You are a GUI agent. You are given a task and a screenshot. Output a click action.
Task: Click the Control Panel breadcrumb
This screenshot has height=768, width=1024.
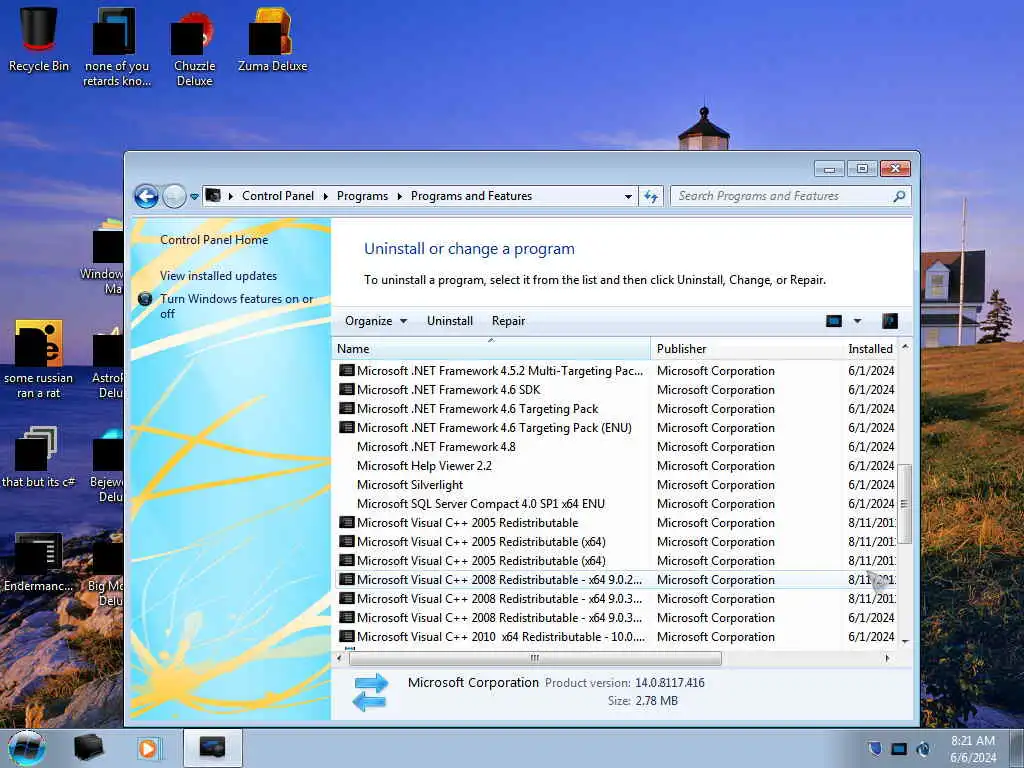pos(278,196)
